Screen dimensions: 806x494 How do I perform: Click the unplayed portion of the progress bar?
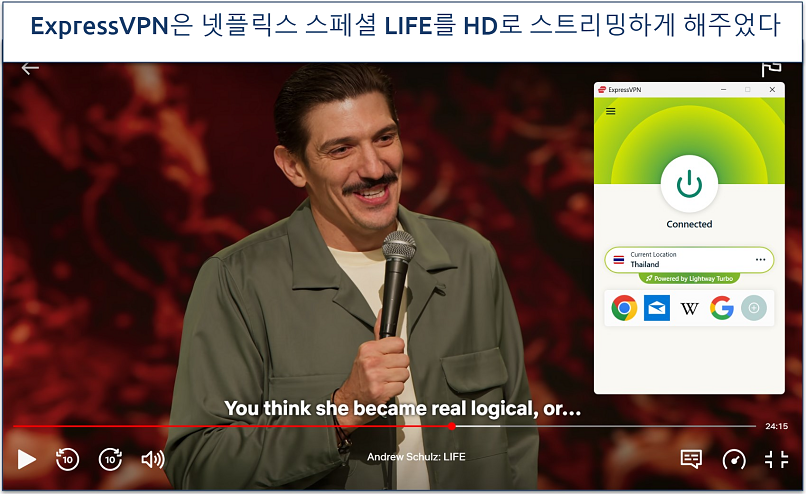coord(606,426)
